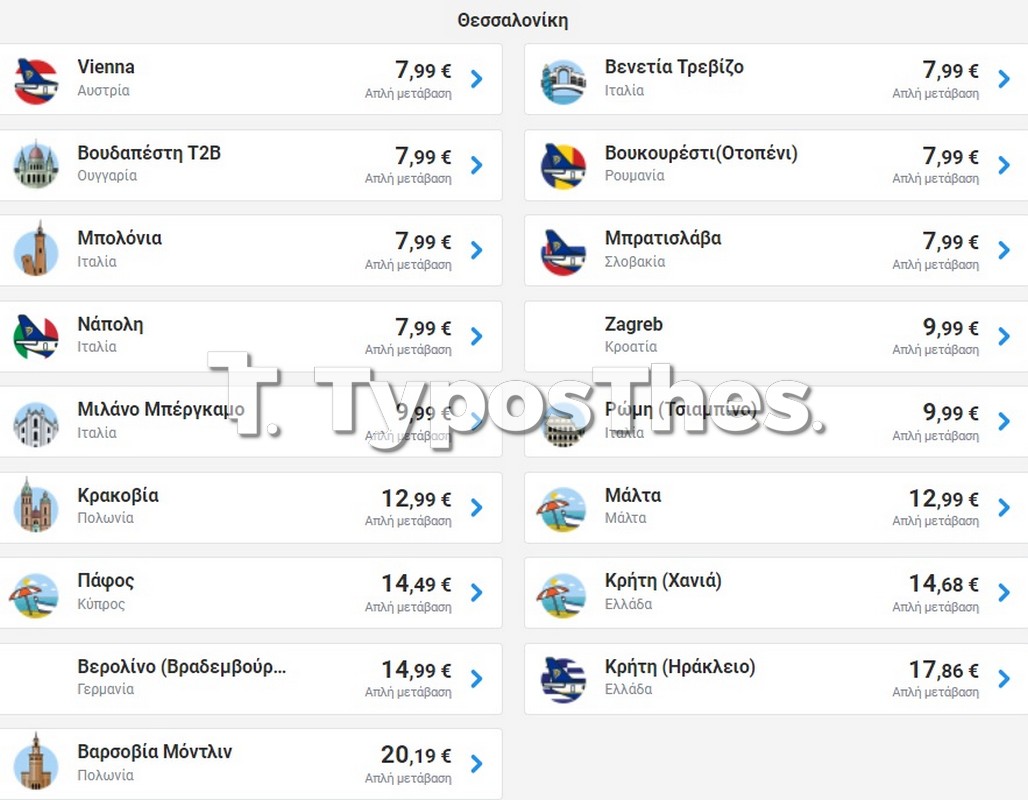
Task: Click the Budapest parliament building icon
Action: coord(36,164)
